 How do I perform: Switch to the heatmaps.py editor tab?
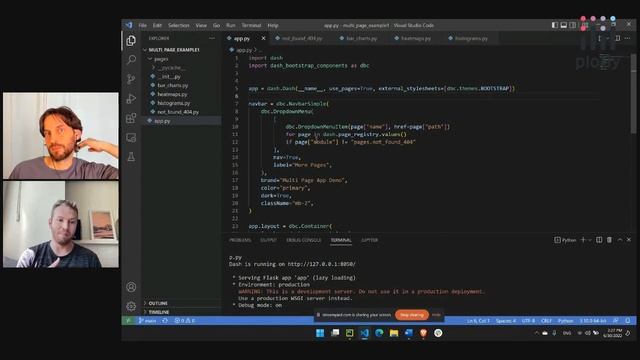416,38
